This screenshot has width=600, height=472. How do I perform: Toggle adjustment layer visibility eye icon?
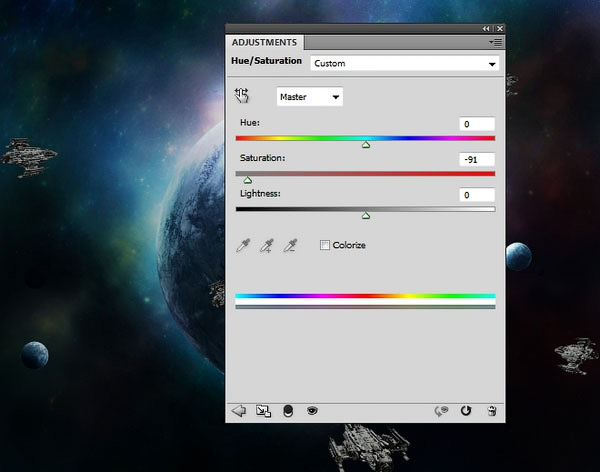point(312,410)
